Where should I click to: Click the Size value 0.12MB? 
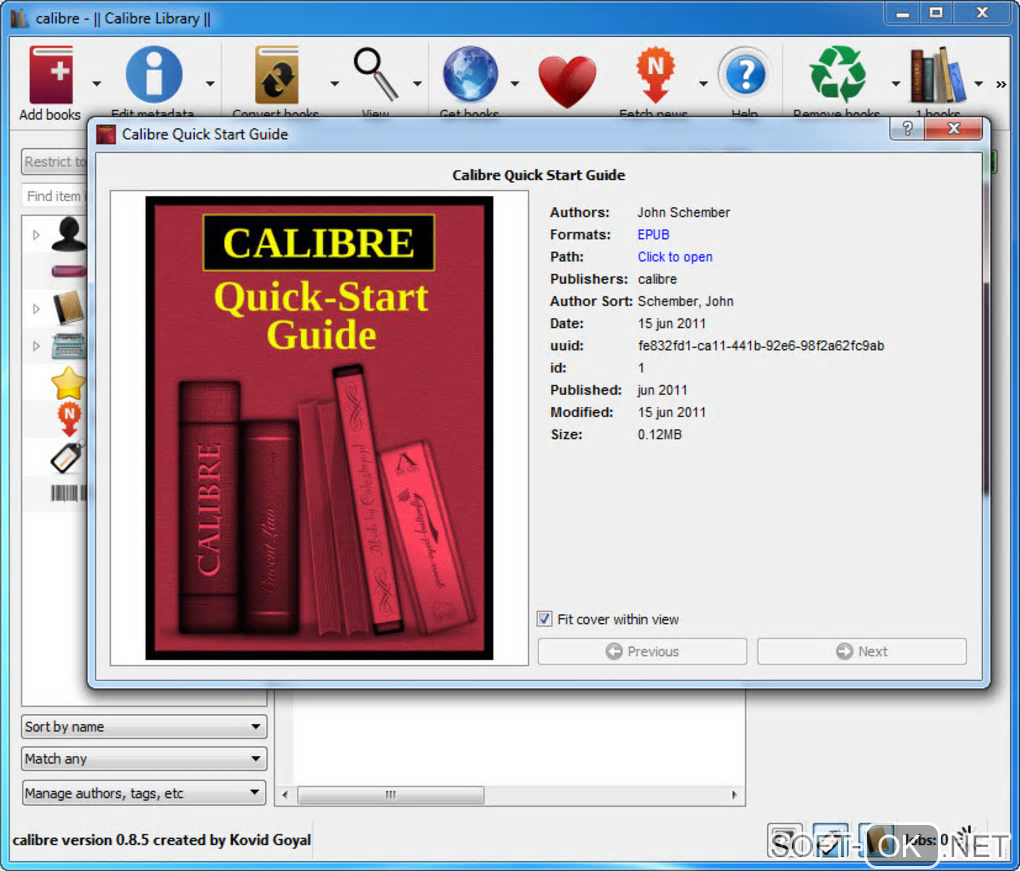point(660,434)
